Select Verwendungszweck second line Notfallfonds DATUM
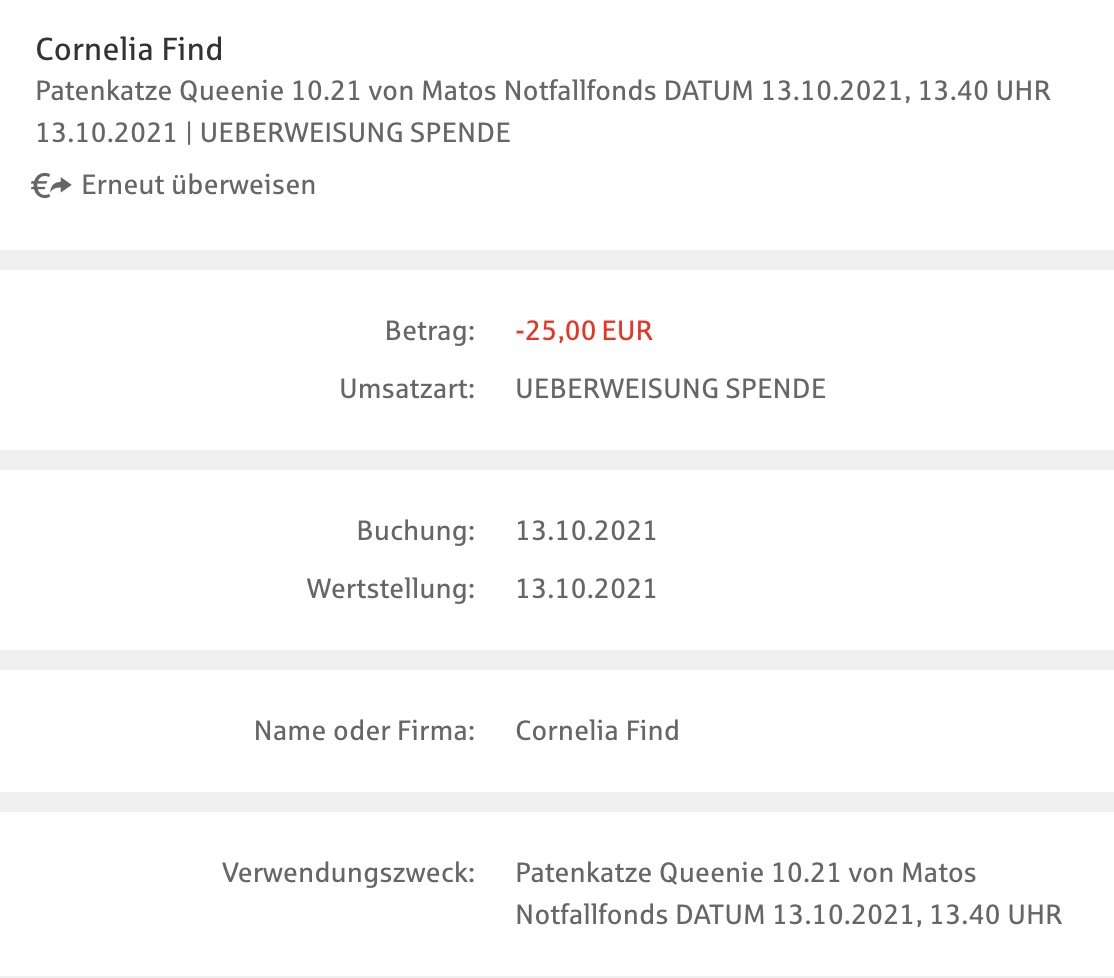This screenshot has width=1114, height=978. (x=789, y=915)
